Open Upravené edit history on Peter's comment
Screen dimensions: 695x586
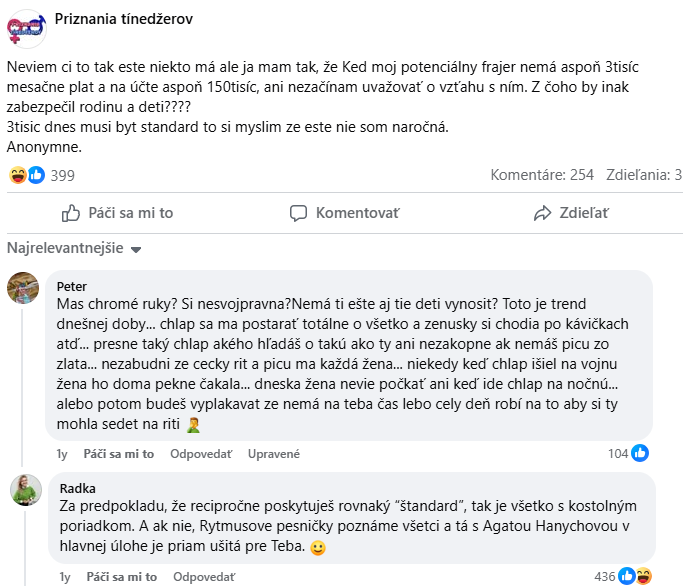click(273, 454)
